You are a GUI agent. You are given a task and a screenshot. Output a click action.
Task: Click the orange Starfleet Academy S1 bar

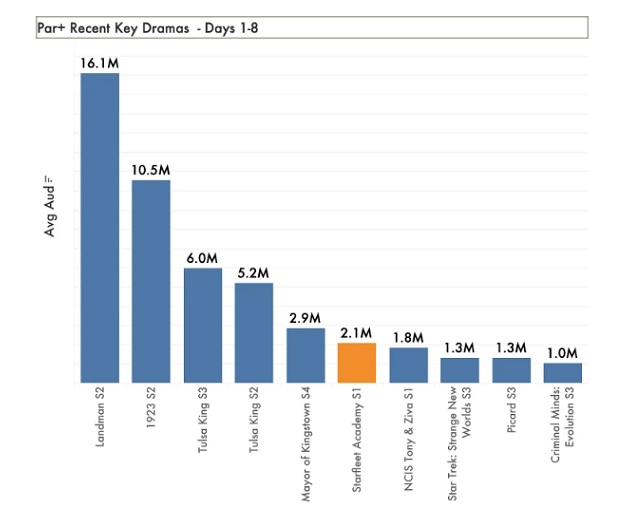pos(357,363)
